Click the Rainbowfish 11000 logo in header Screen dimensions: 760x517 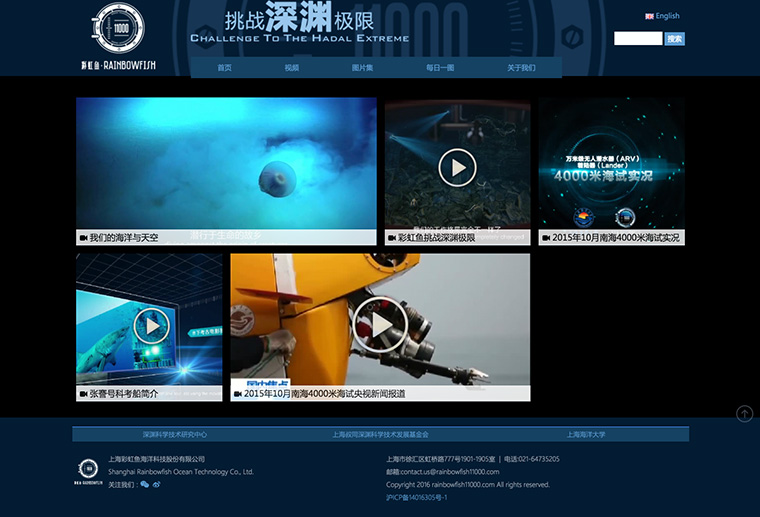coord(119,36)
